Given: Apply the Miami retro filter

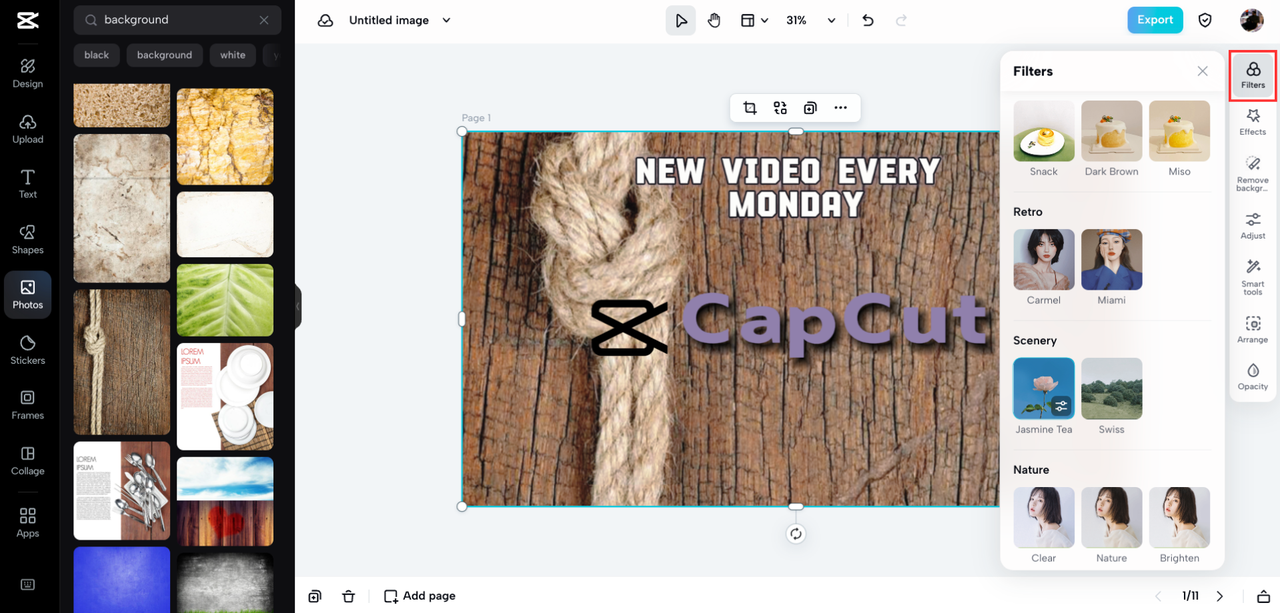Looking at the screenshot, I should click(1112, 260).
